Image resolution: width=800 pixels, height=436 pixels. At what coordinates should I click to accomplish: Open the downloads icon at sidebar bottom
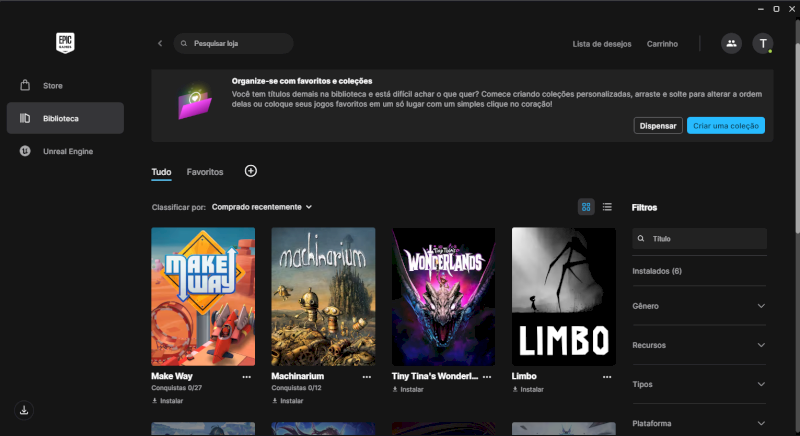coord(24,411)
